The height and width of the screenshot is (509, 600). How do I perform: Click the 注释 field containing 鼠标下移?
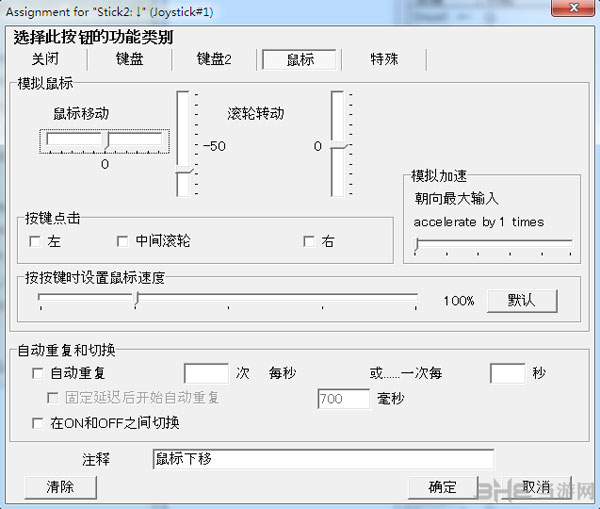[x=323, y=459]
